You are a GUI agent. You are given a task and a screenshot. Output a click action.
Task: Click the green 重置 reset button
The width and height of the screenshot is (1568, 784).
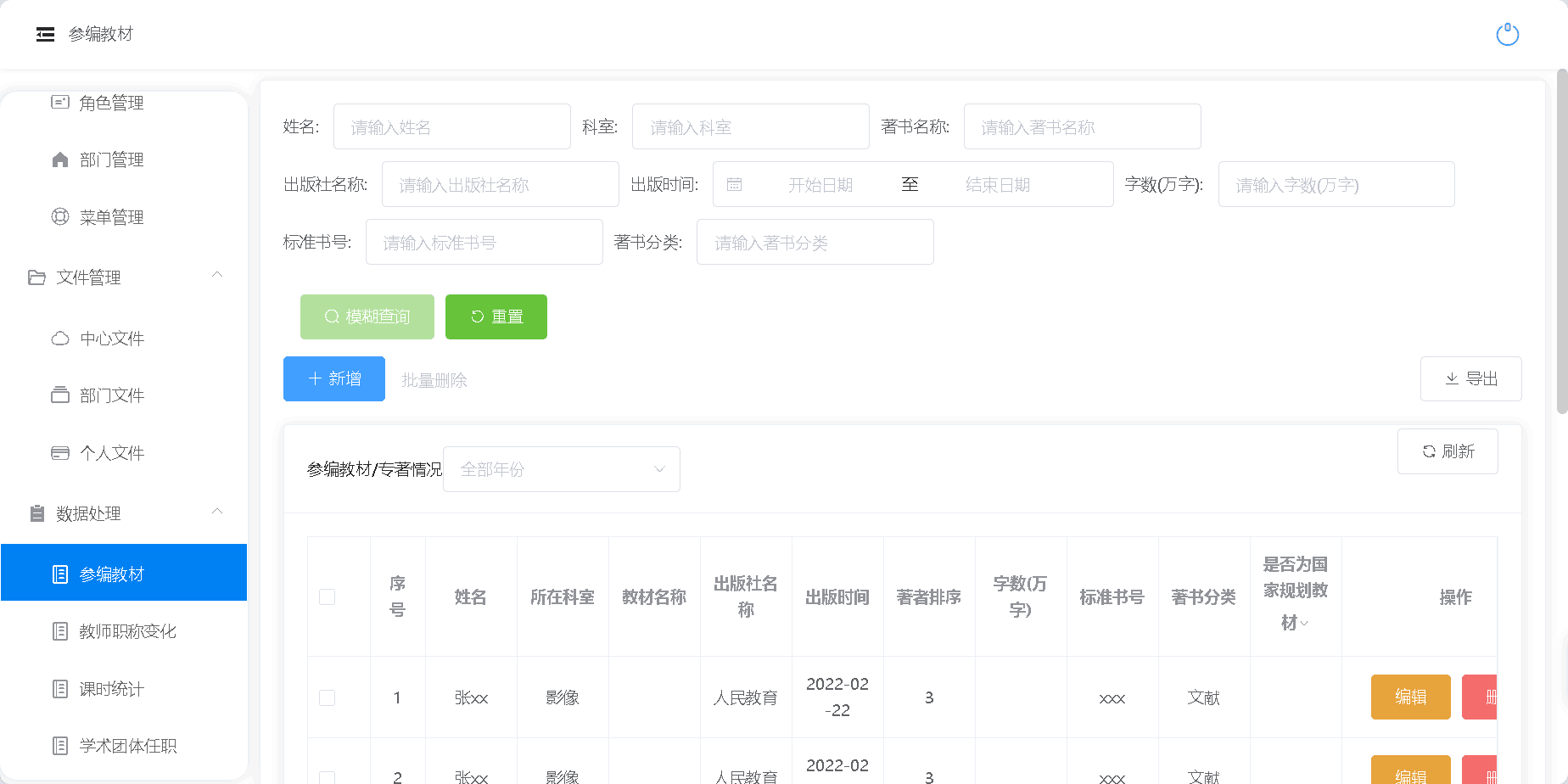click(496, 316)
